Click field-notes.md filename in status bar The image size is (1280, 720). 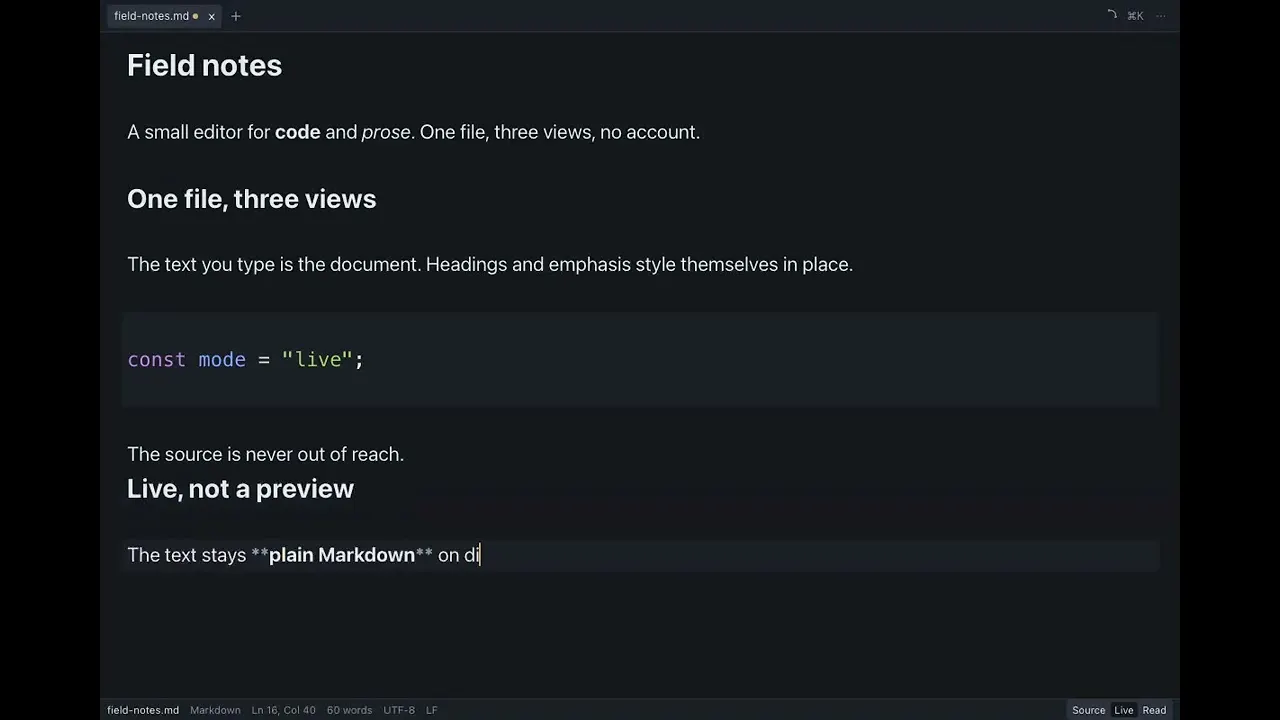tap(143, 710)
